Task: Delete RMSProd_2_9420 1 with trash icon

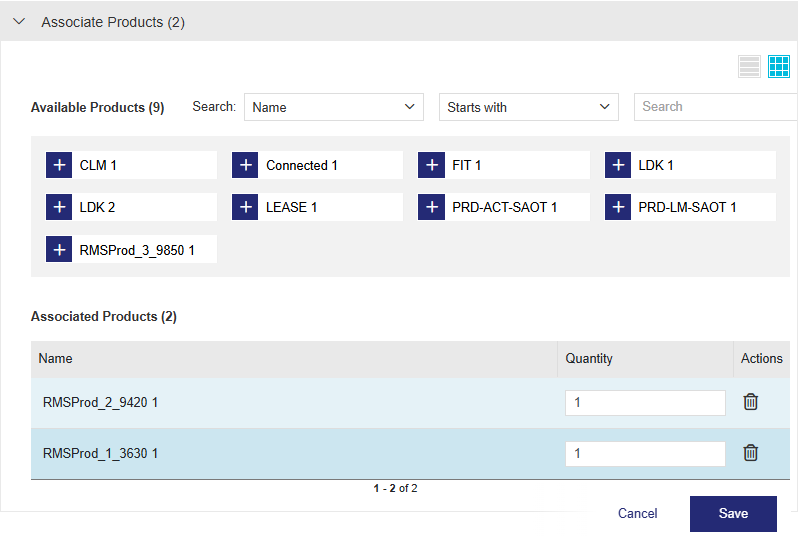Action: (x=750, y=402)
